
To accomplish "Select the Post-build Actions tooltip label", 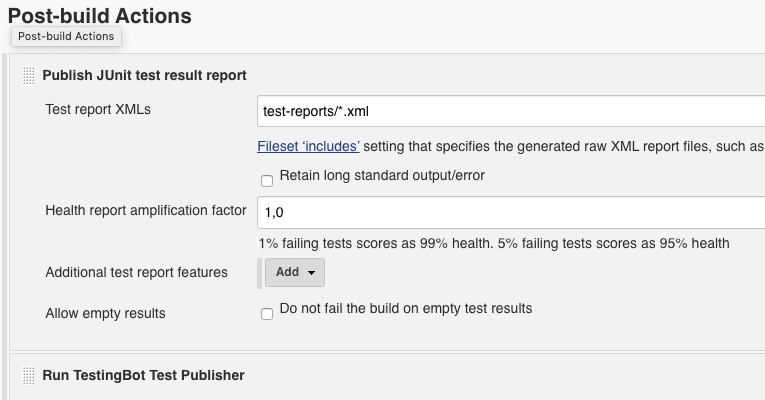I will [66, 37].
